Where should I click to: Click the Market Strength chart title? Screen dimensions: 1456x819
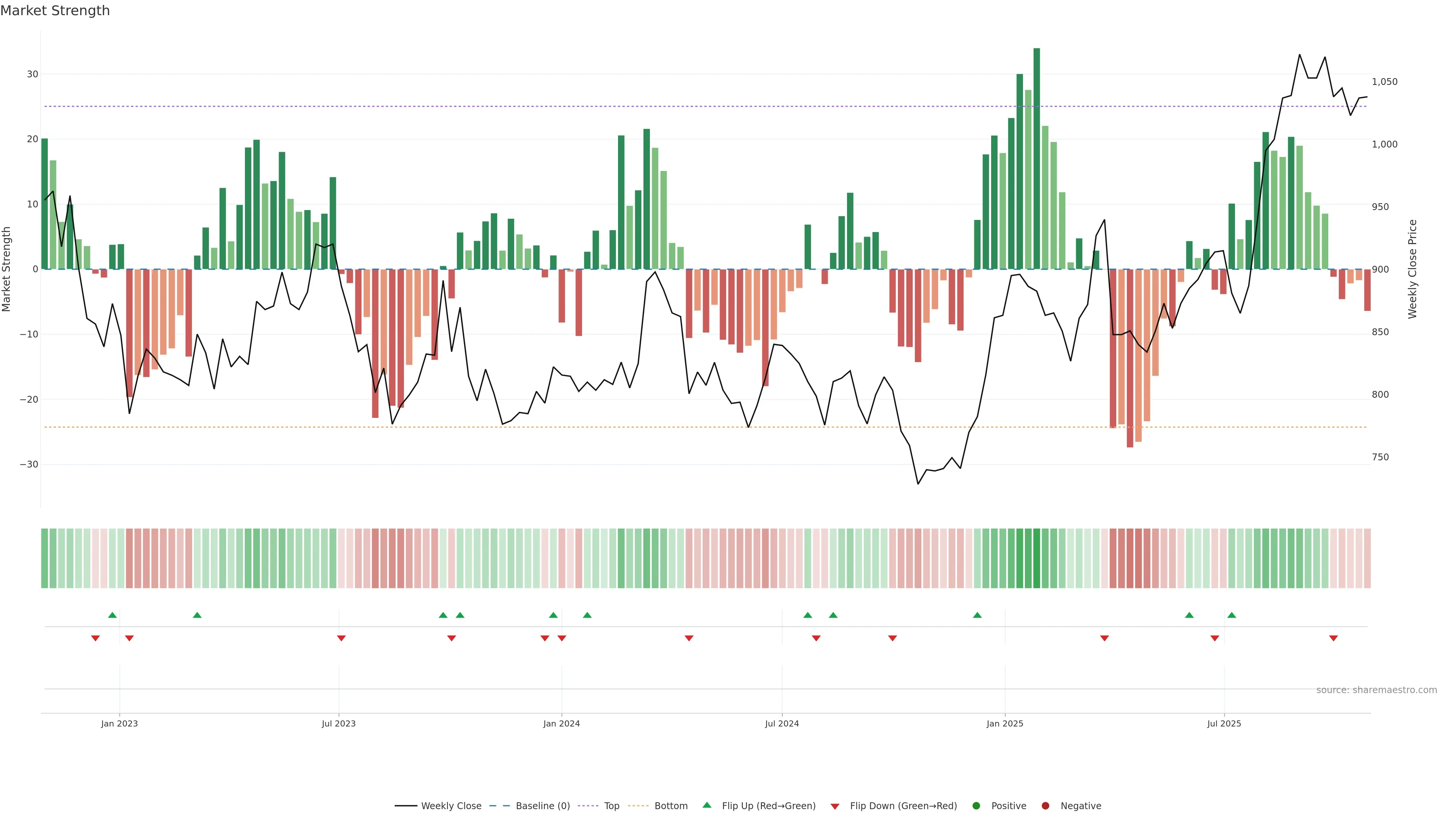tap(55, 11)
